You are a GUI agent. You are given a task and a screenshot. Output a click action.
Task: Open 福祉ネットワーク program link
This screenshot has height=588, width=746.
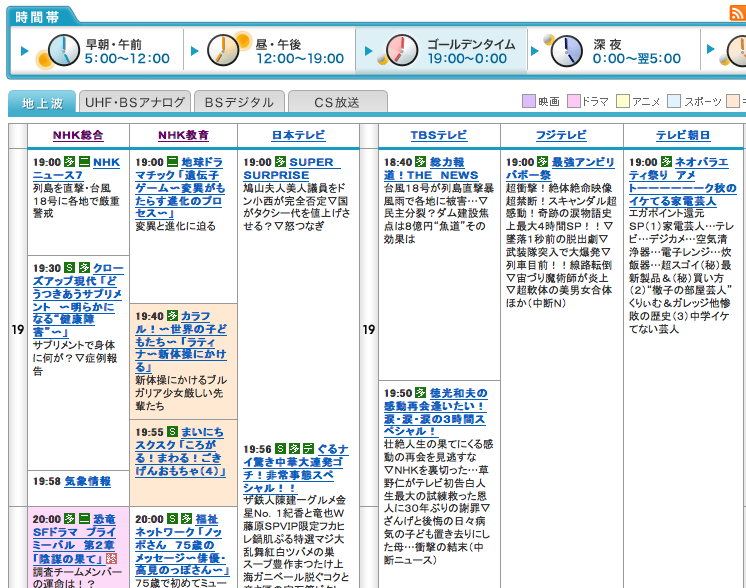click(182, 545)
